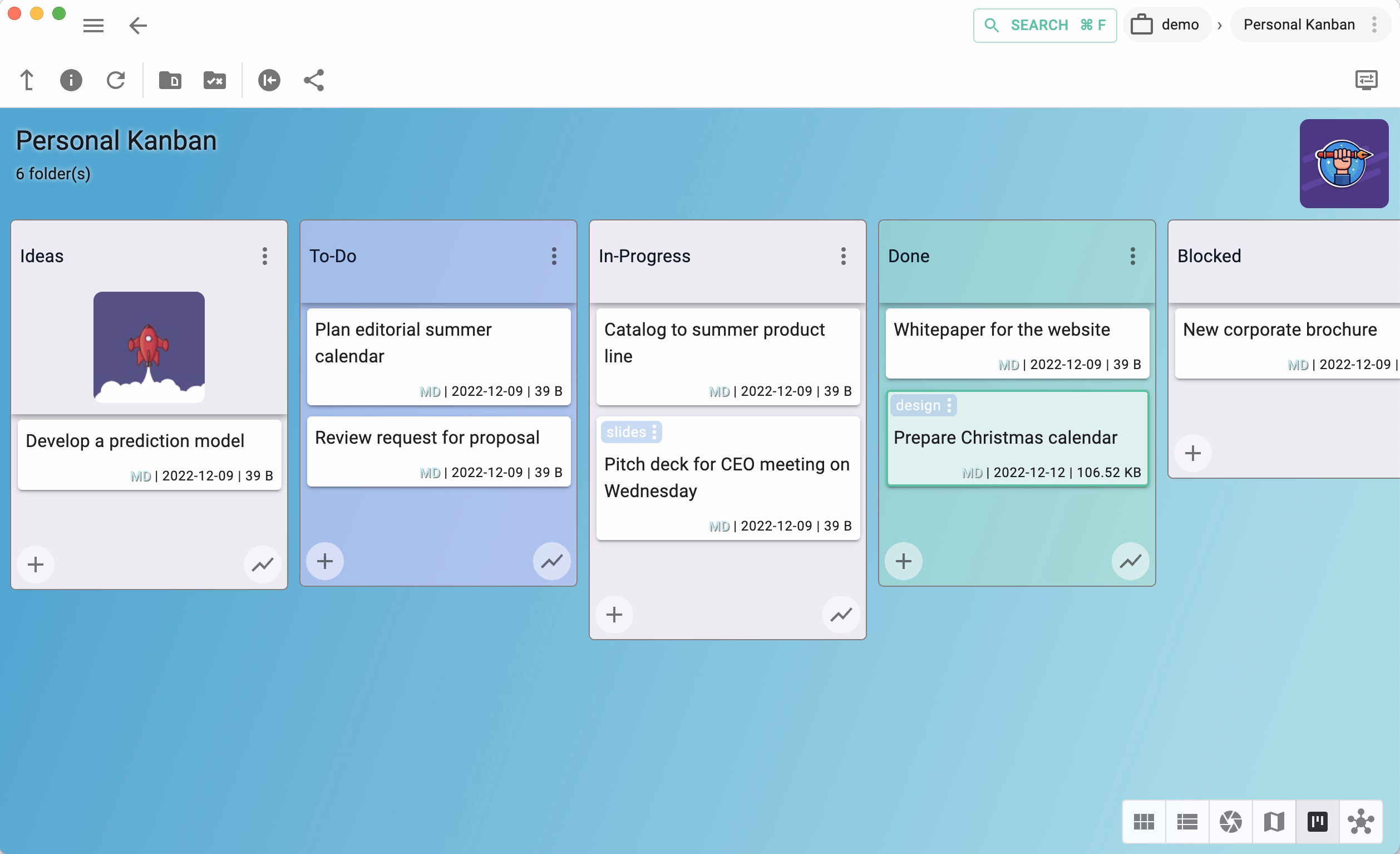
Task: Toggle the main hamburger menu
Action: pyautogui.click(x=93, y=26)
